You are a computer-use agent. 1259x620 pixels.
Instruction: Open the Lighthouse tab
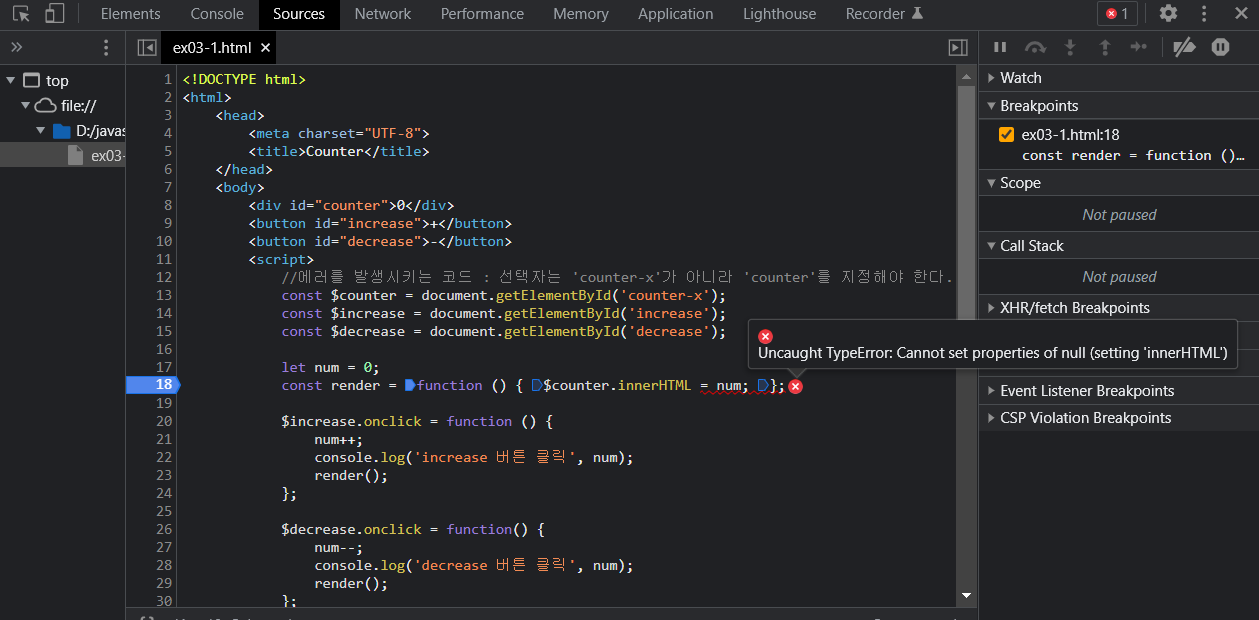[779, 14]
